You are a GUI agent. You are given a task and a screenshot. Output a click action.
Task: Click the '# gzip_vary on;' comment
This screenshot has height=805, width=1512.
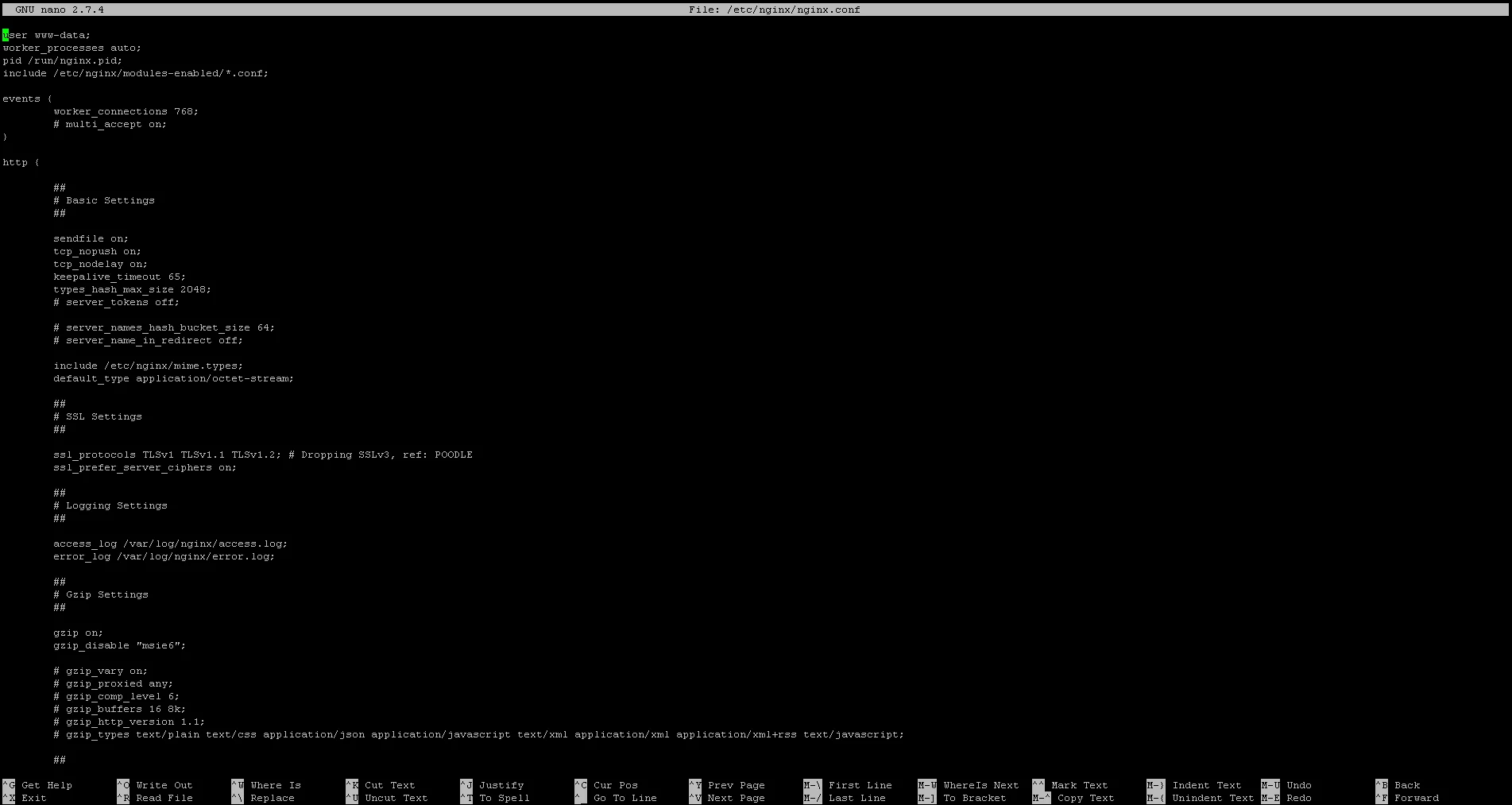pyautogui.click(x=101, y=671)
